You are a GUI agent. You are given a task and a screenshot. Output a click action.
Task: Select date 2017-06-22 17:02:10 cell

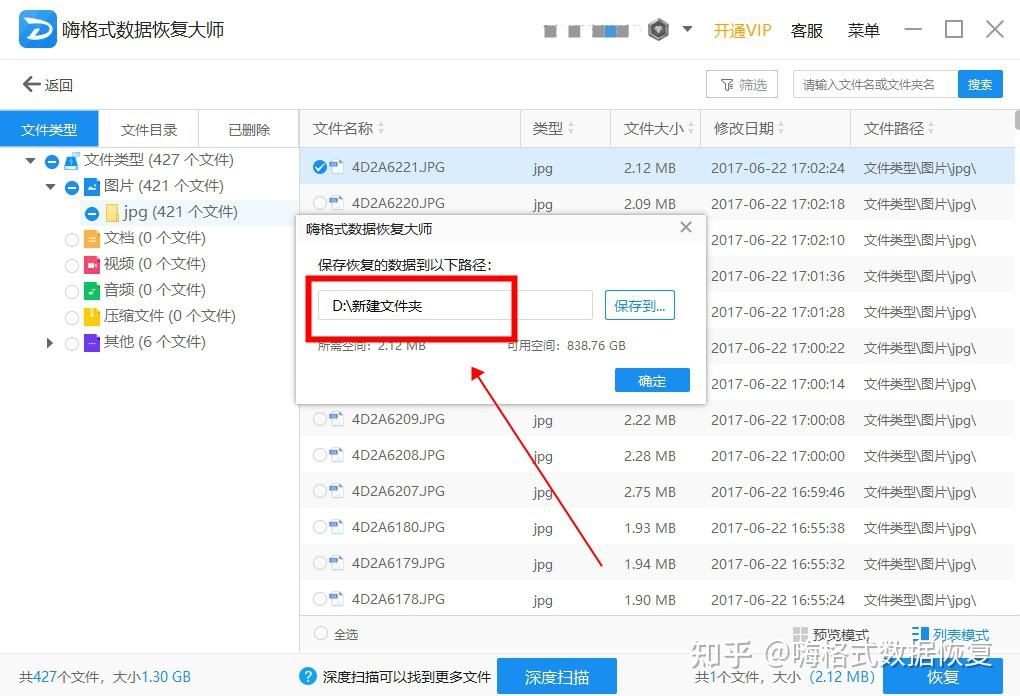pyautogui.click(x=778, y=240)
